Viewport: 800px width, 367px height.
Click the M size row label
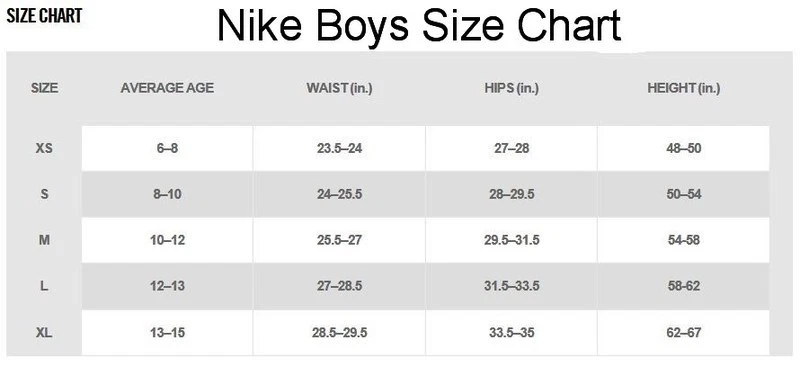(x=44, y=240)
